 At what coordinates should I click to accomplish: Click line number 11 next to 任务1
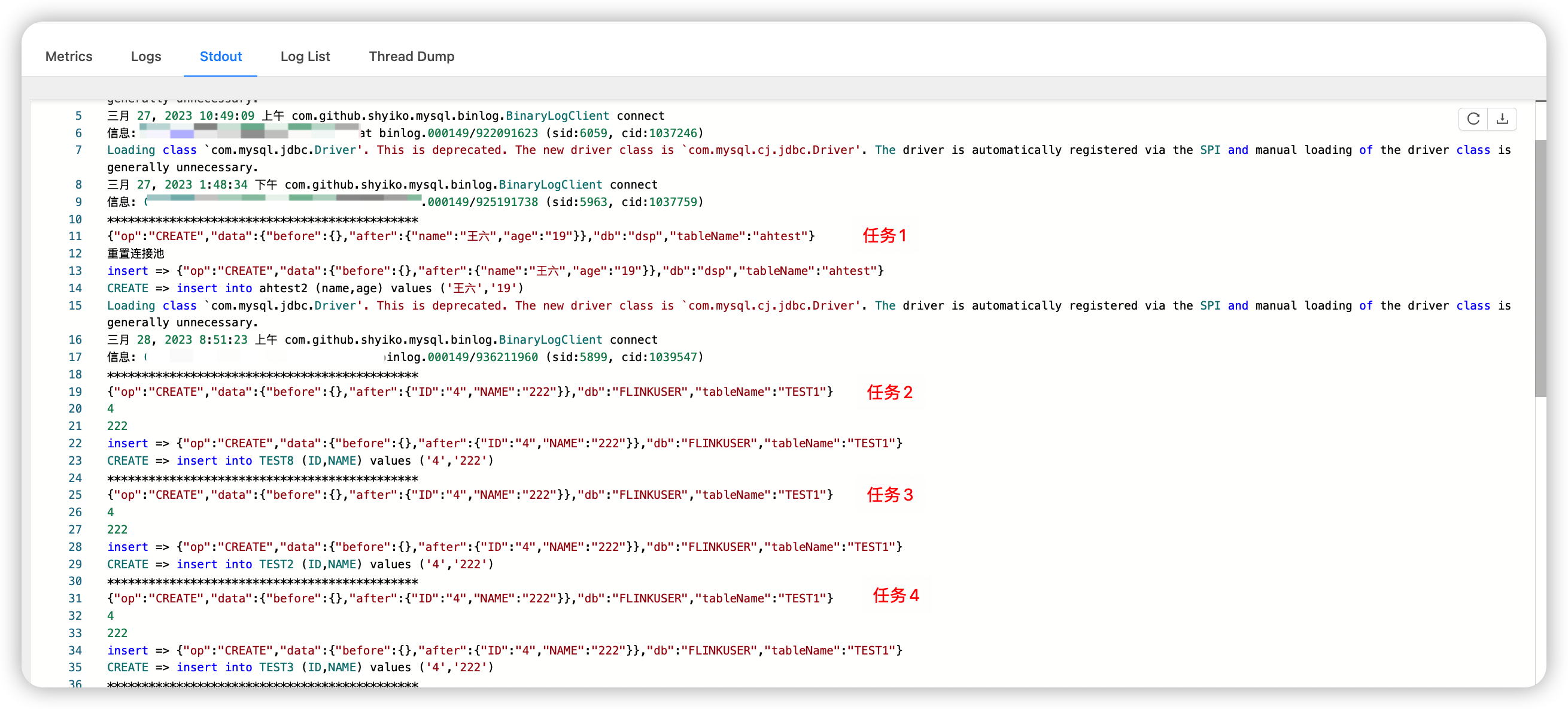(x=75, y=237)
